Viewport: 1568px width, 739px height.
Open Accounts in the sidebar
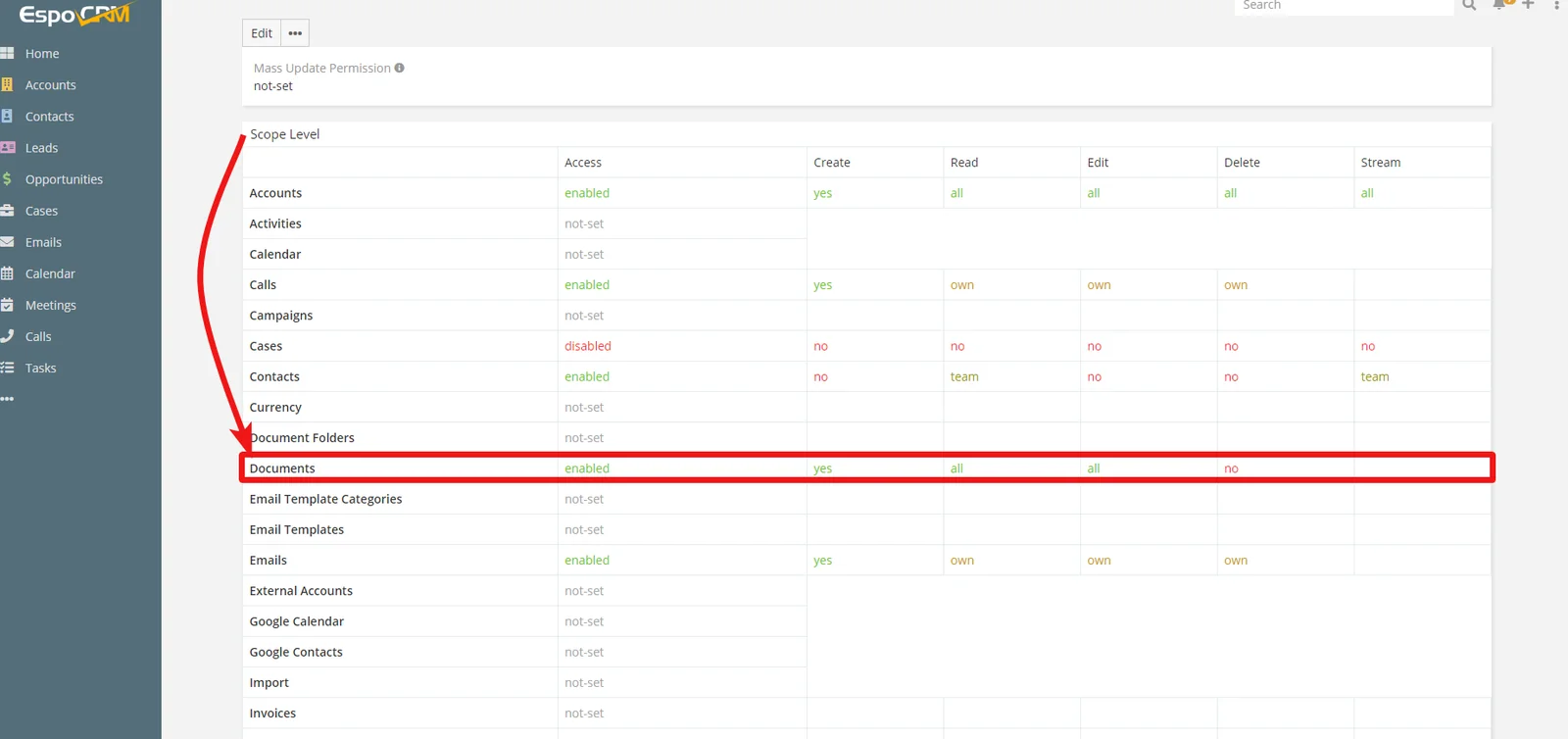(51, 85)
